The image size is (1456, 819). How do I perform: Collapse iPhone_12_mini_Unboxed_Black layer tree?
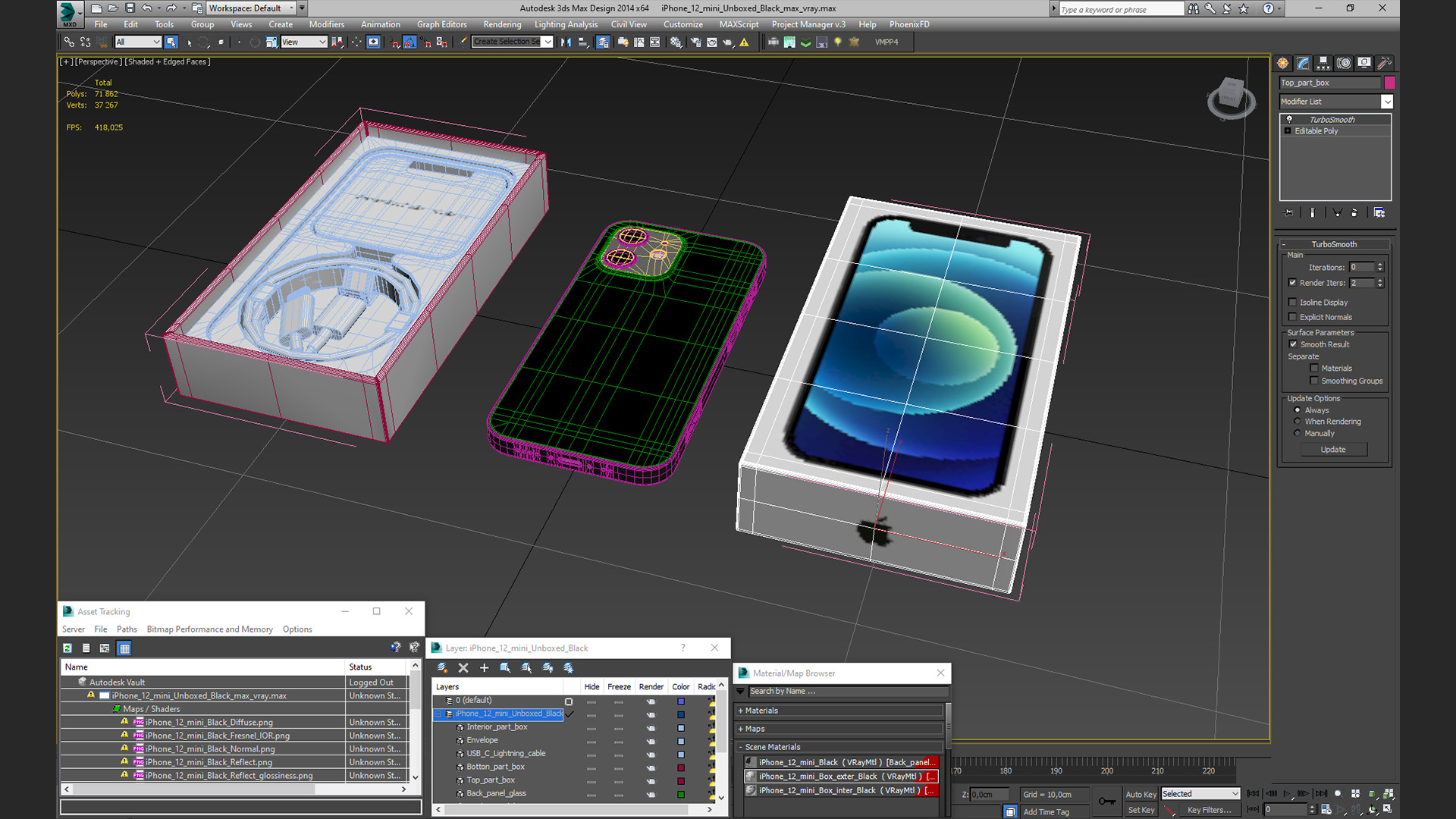[438, 714]
